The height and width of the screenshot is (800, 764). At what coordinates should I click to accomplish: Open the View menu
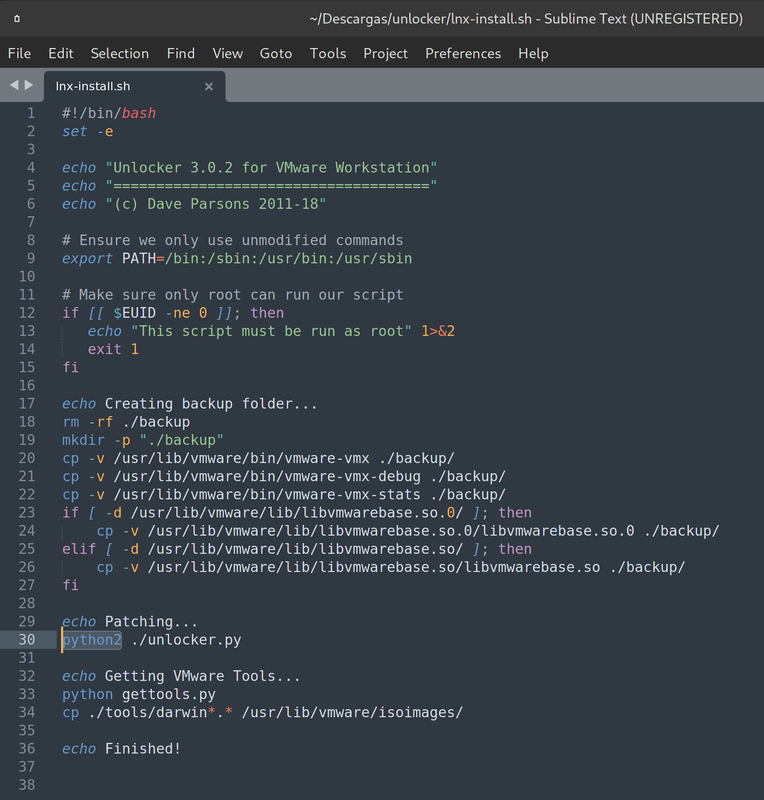click(228, 53)
